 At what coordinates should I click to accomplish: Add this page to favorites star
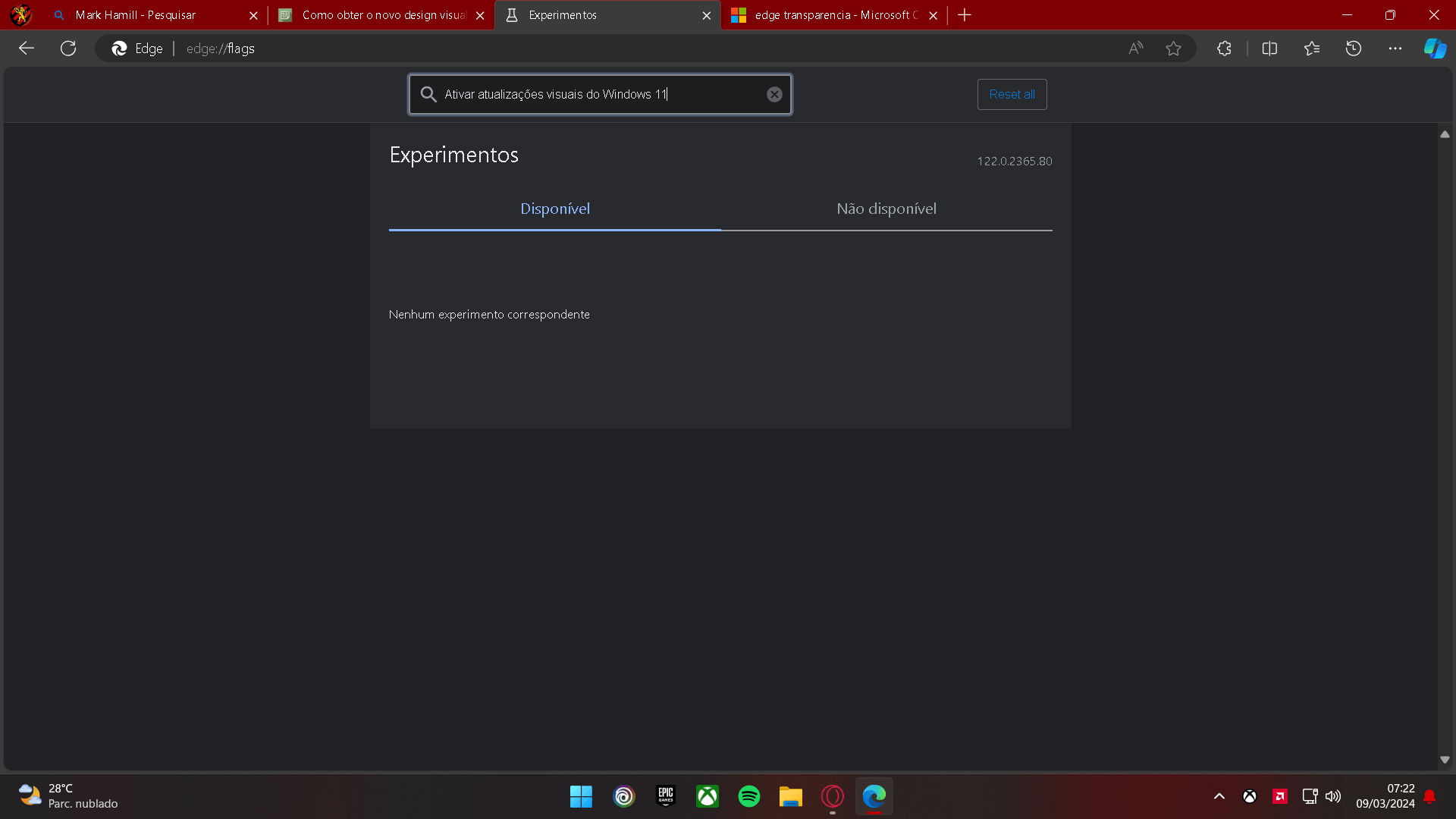tap(1173, 49)
